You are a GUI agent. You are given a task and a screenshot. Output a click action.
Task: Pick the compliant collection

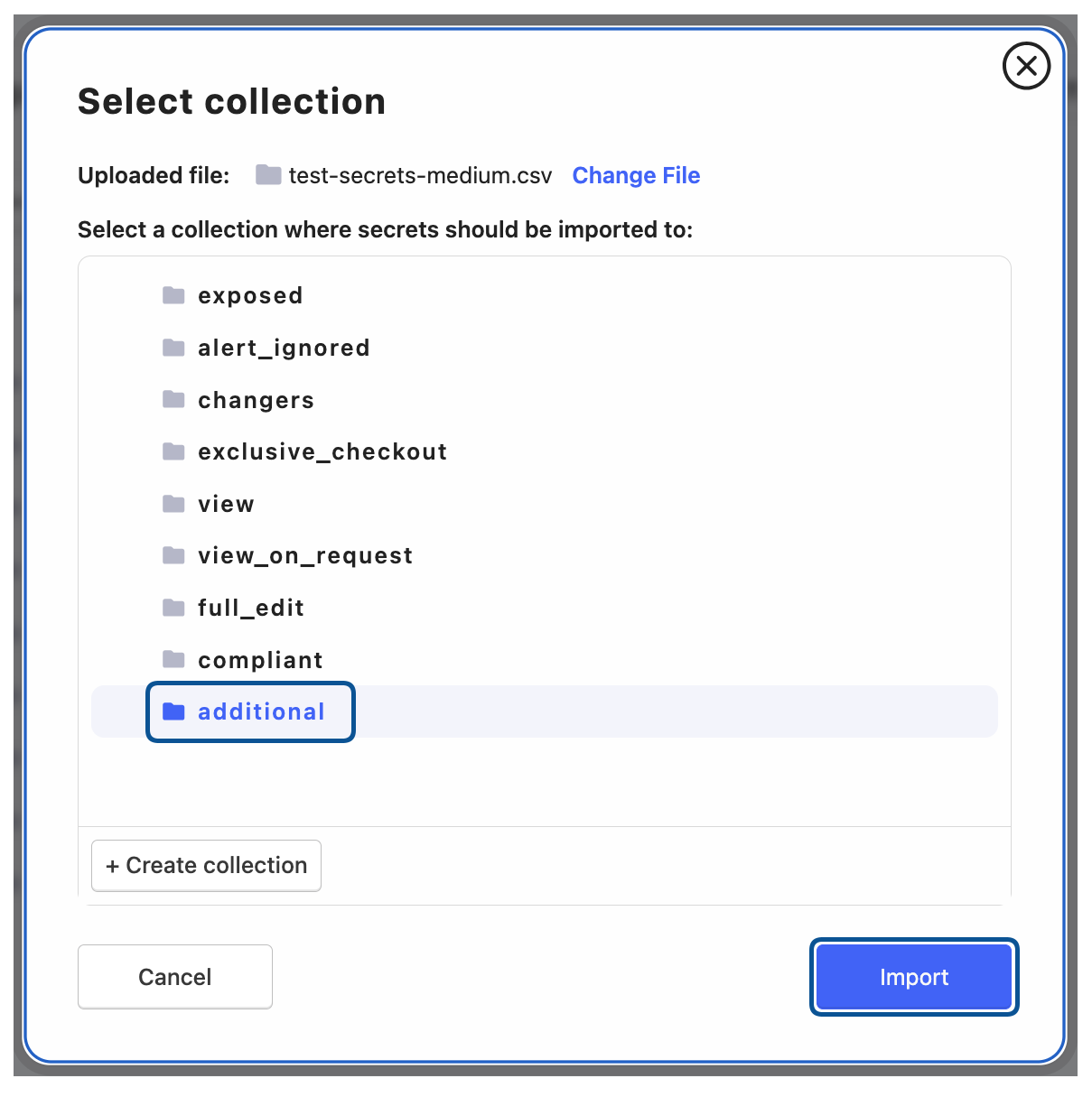pos(260,660)
